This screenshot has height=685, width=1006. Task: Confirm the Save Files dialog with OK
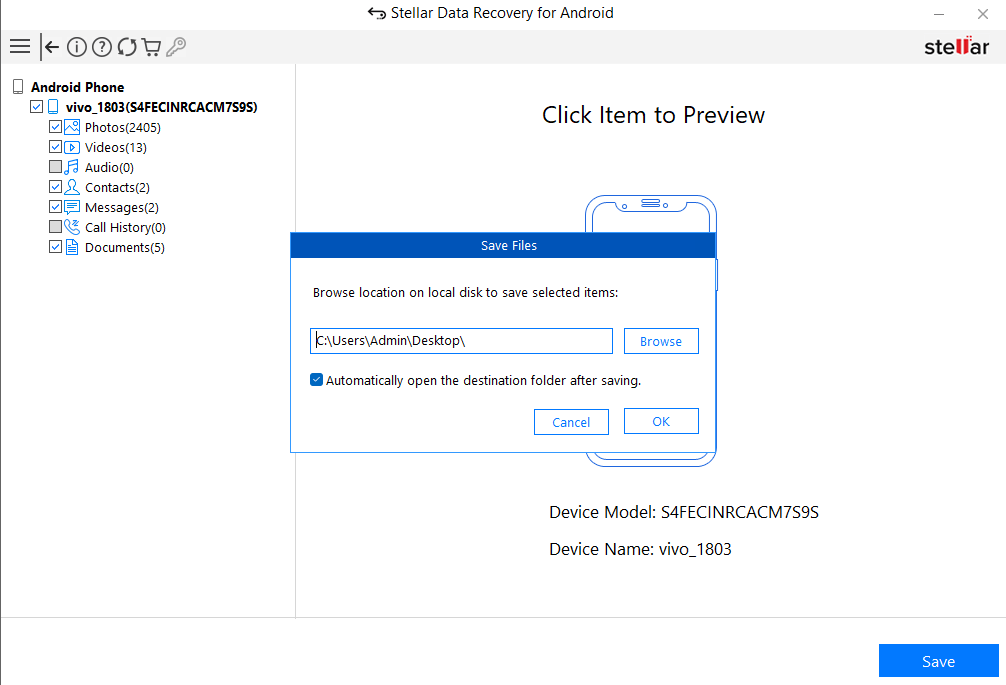(661, 421)
